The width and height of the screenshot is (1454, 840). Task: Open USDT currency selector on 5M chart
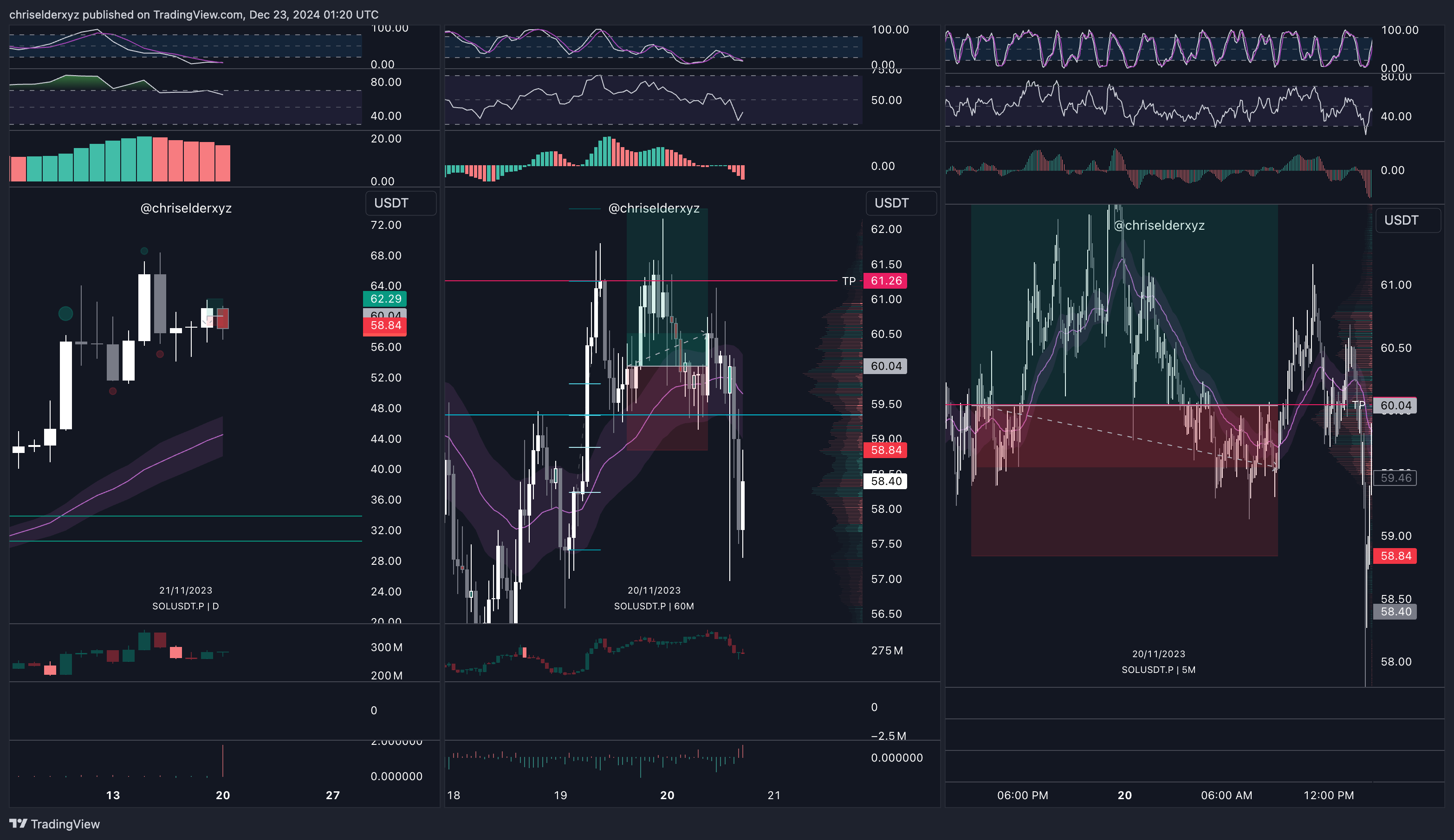[1408, 220]
